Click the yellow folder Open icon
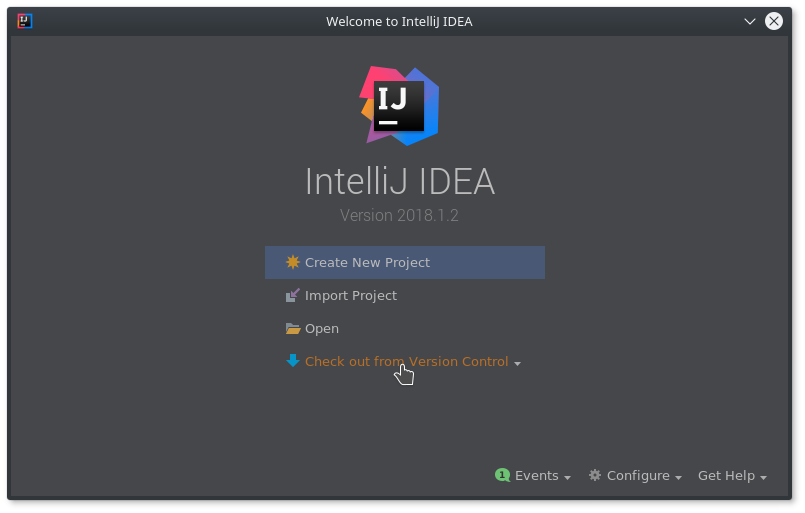Image resolution: width=805 pixels, height=513 pixels. pos(293,329)
